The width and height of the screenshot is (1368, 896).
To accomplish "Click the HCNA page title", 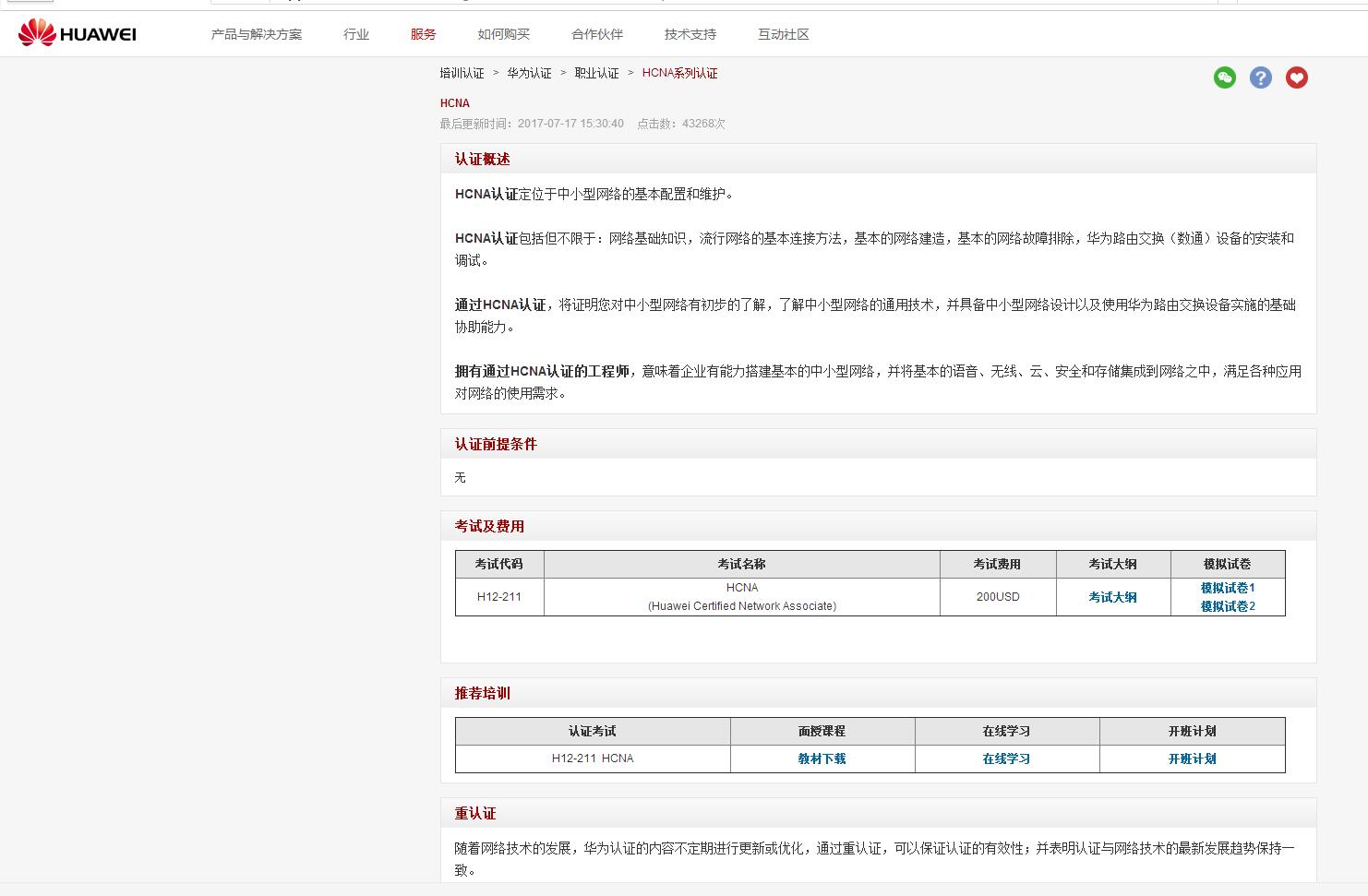I will click(x=455, y=103).
